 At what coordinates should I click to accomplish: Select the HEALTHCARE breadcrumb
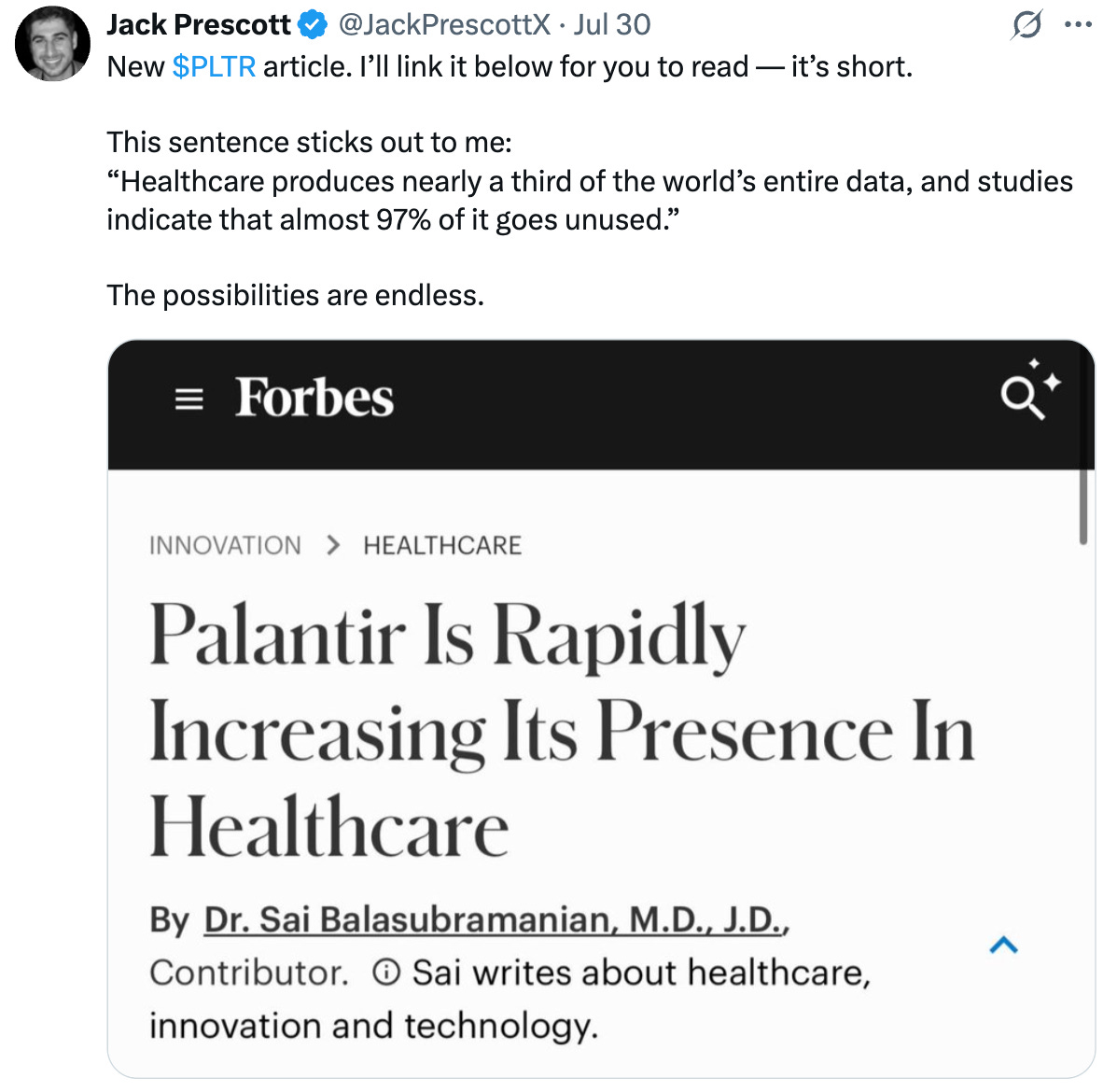[x=442, y=545]
